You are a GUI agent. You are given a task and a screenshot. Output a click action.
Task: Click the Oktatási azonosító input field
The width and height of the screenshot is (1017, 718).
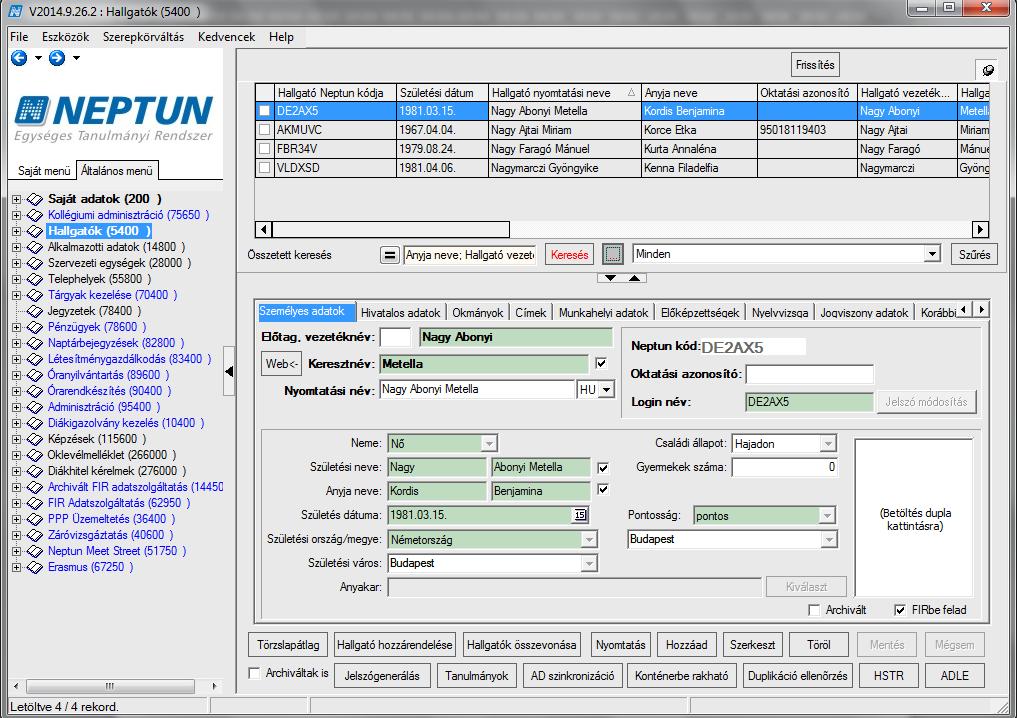click(809, 374)
